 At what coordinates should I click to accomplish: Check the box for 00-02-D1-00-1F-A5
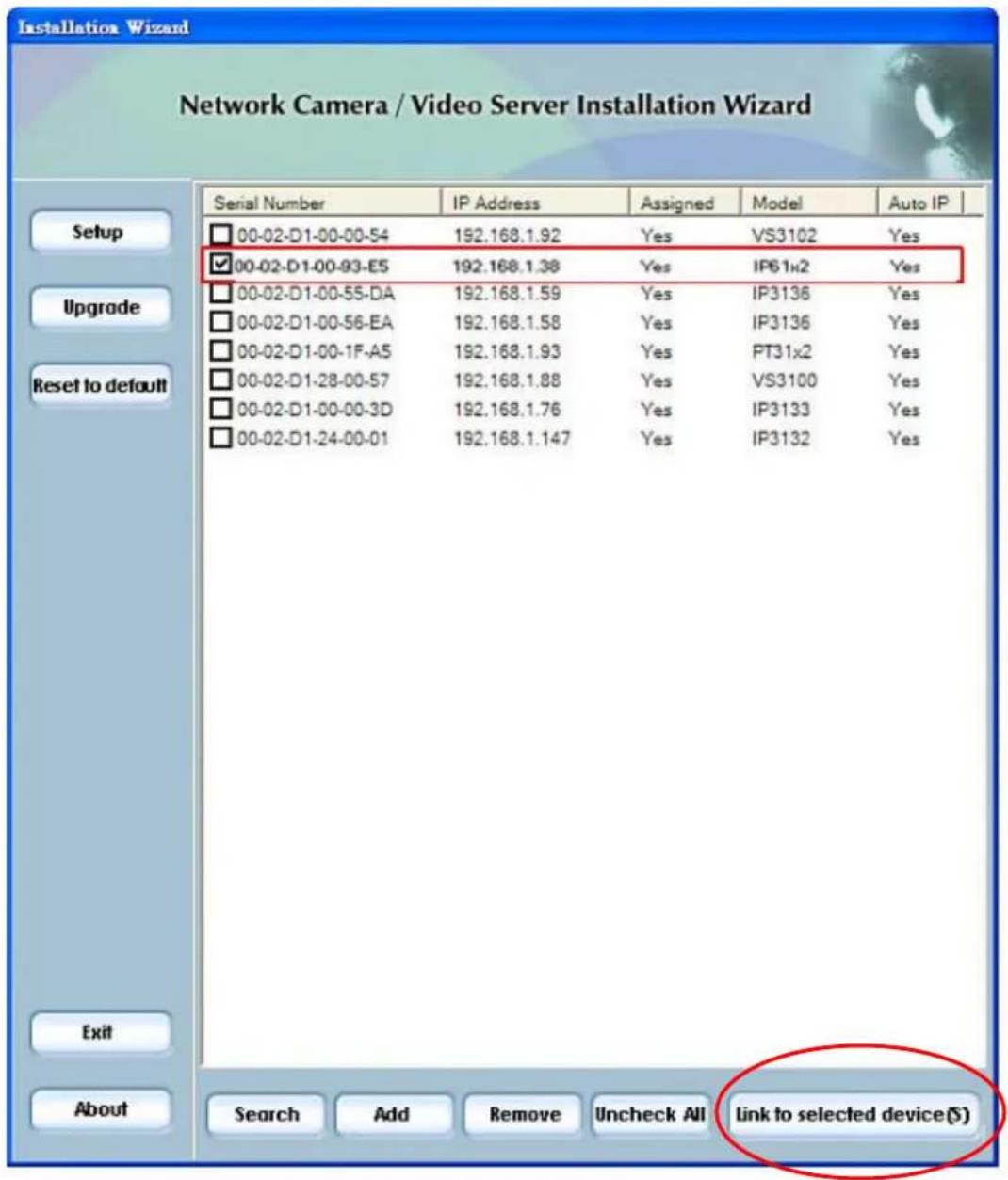tap(220, 352)
